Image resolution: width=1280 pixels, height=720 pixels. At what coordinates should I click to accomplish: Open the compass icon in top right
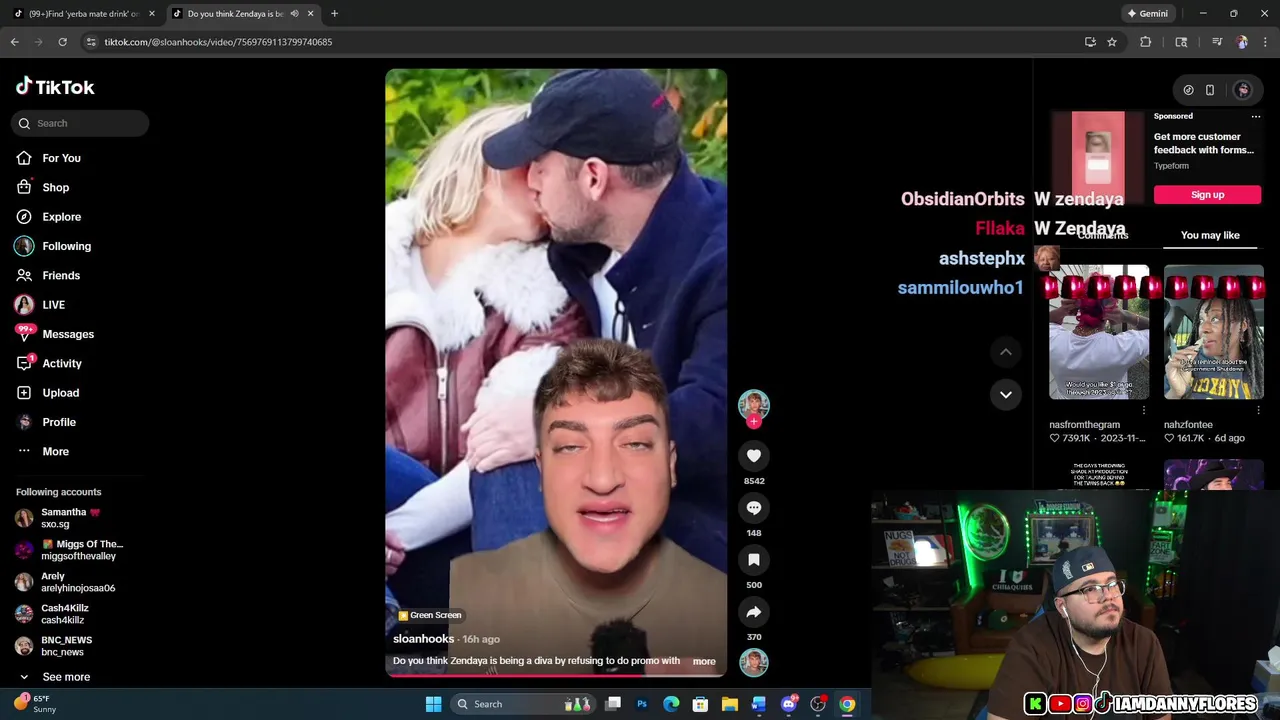pyautogui.click(x=1188, y=90)
